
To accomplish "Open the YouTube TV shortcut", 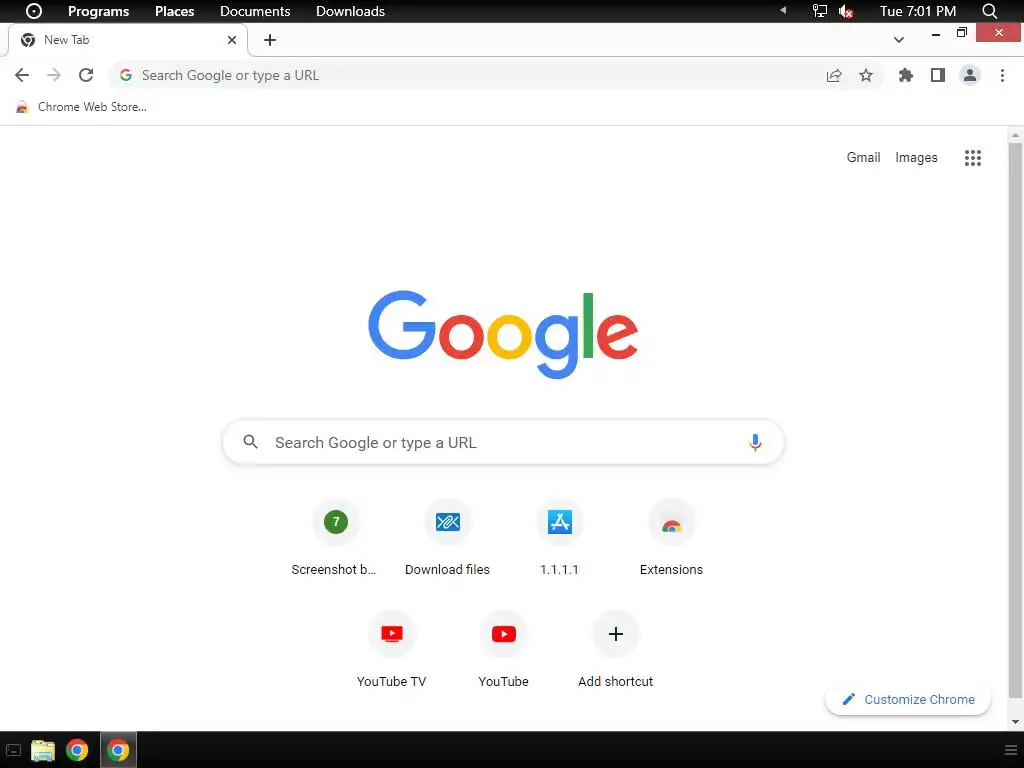I will click(x=392, y=650).
